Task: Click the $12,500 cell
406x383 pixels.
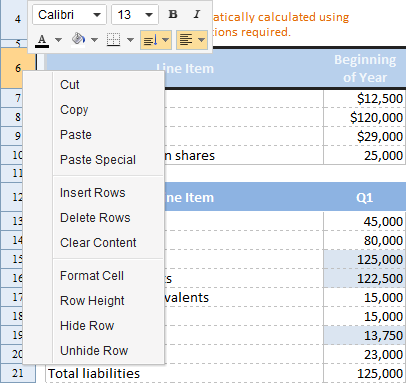Action: [x=364, y=98]
